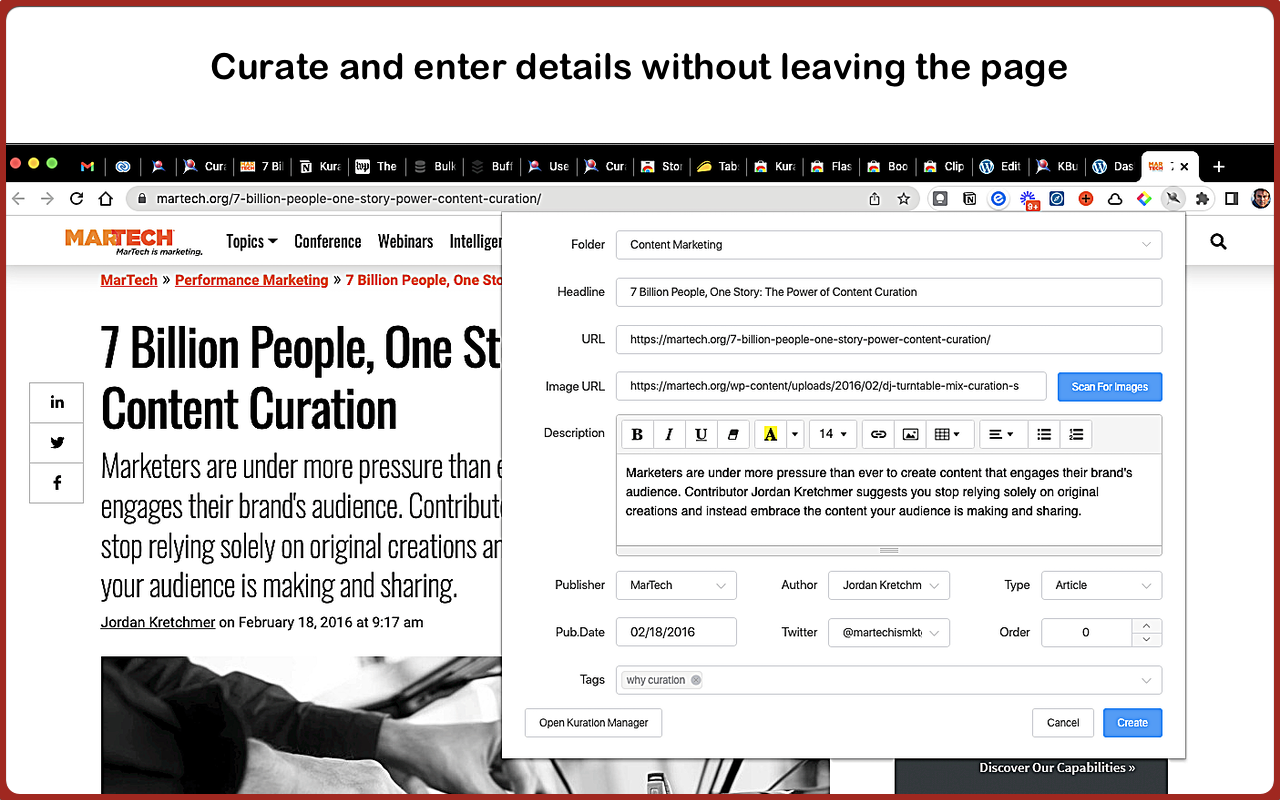Click the Pub.Date field 02/18/2016

click(x=676, y=632)
